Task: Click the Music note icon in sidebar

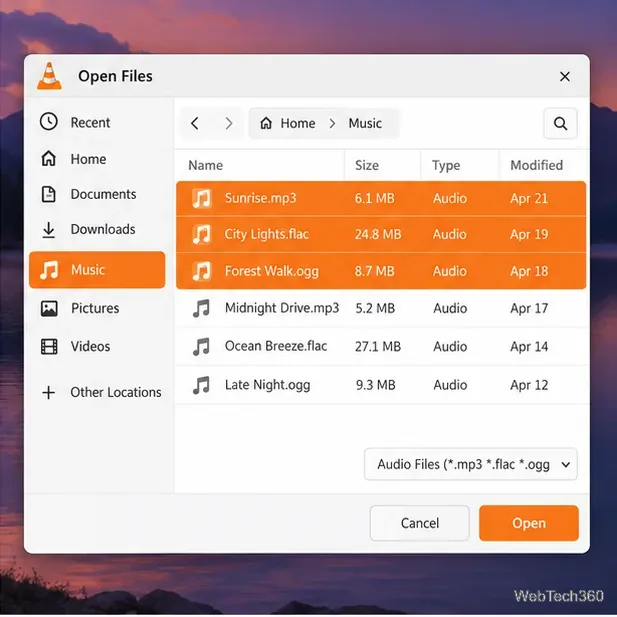Action: tap(49, 270)
